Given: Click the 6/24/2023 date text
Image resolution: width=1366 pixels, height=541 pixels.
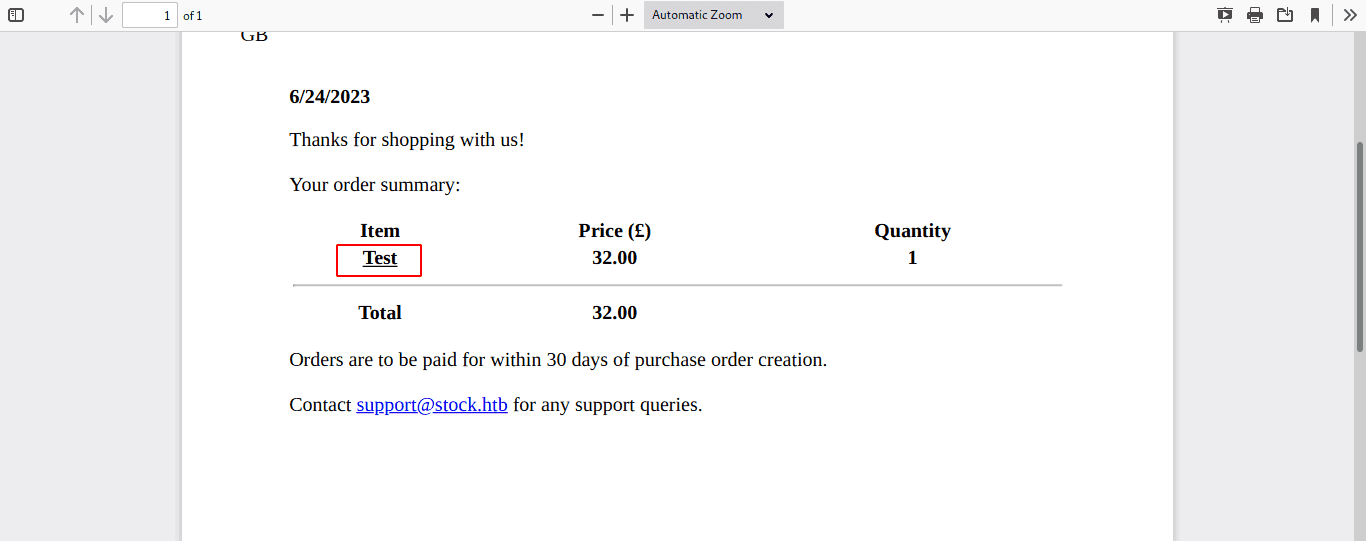Looking at the screenshot, I should pos(330,97).
